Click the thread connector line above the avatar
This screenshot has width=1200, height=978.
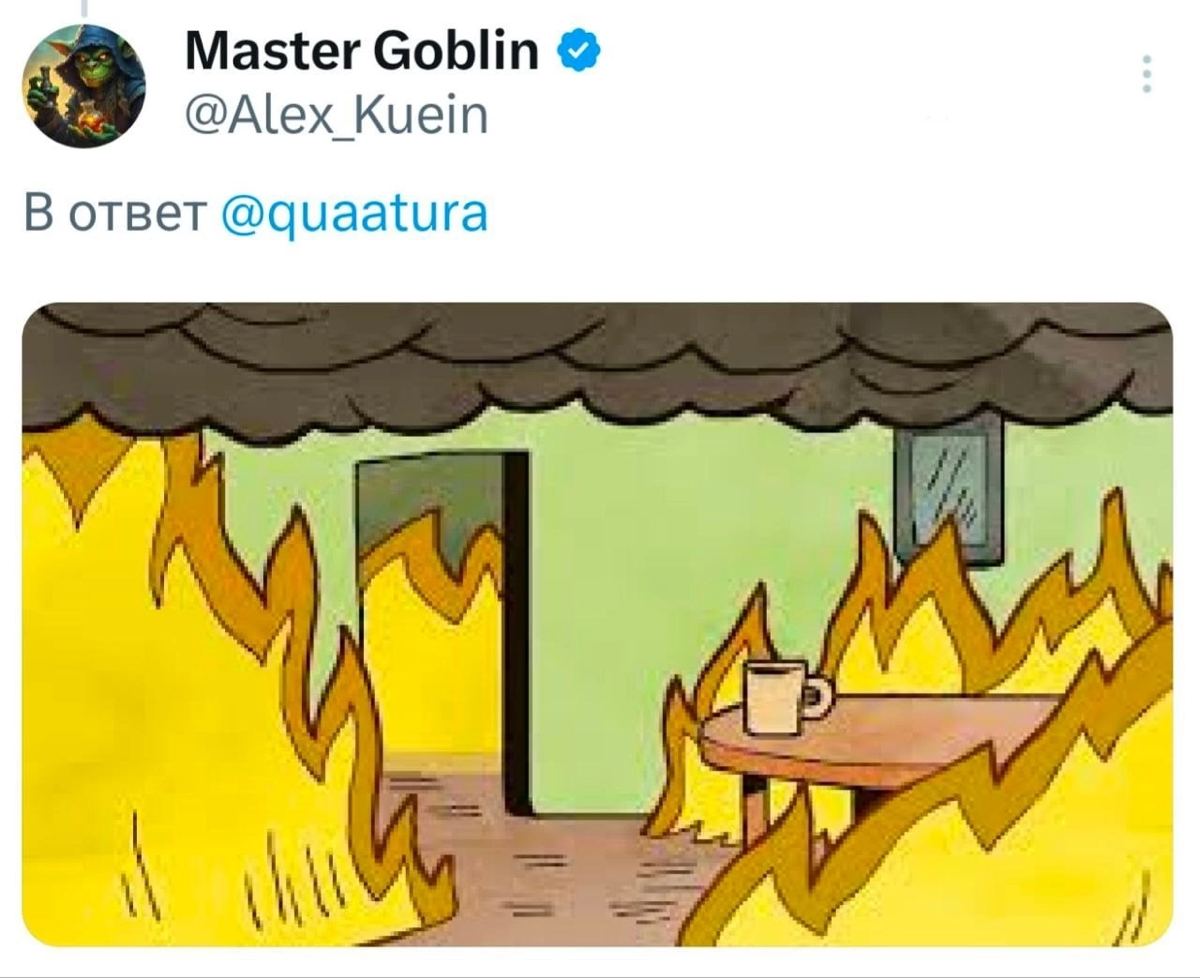click(84, 8)
